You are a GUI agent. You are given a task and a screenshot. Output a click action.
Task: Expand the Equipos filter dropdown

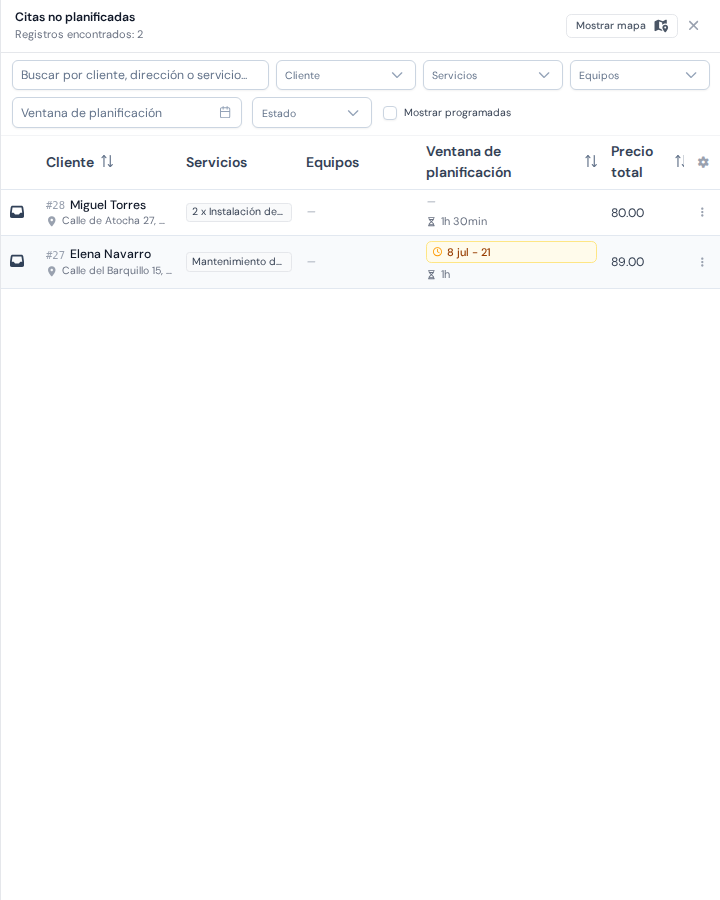pyautogui.click(x=640, y=75)
